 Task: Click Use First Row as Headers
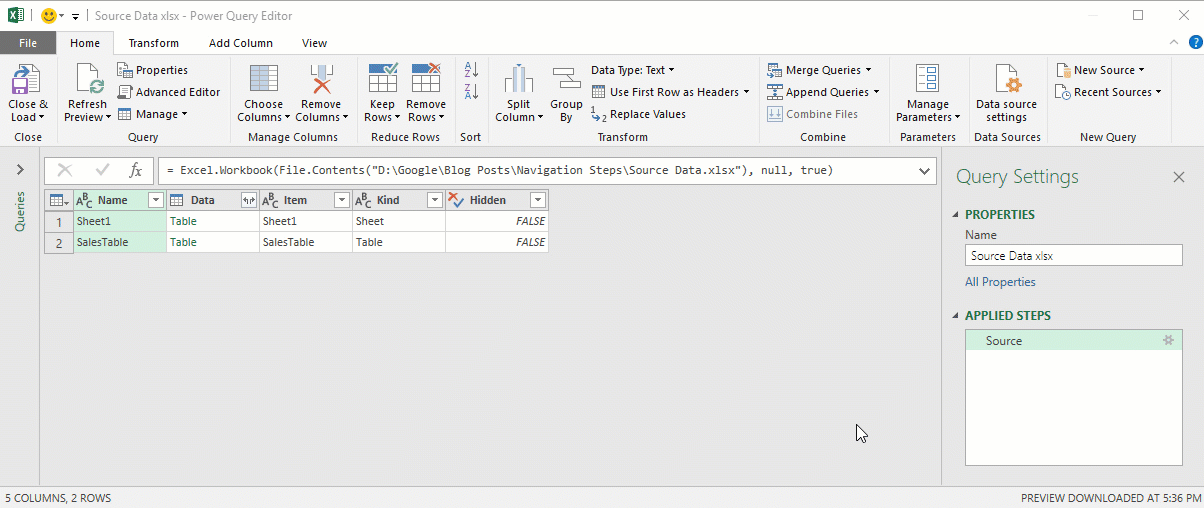click(670, 92)
